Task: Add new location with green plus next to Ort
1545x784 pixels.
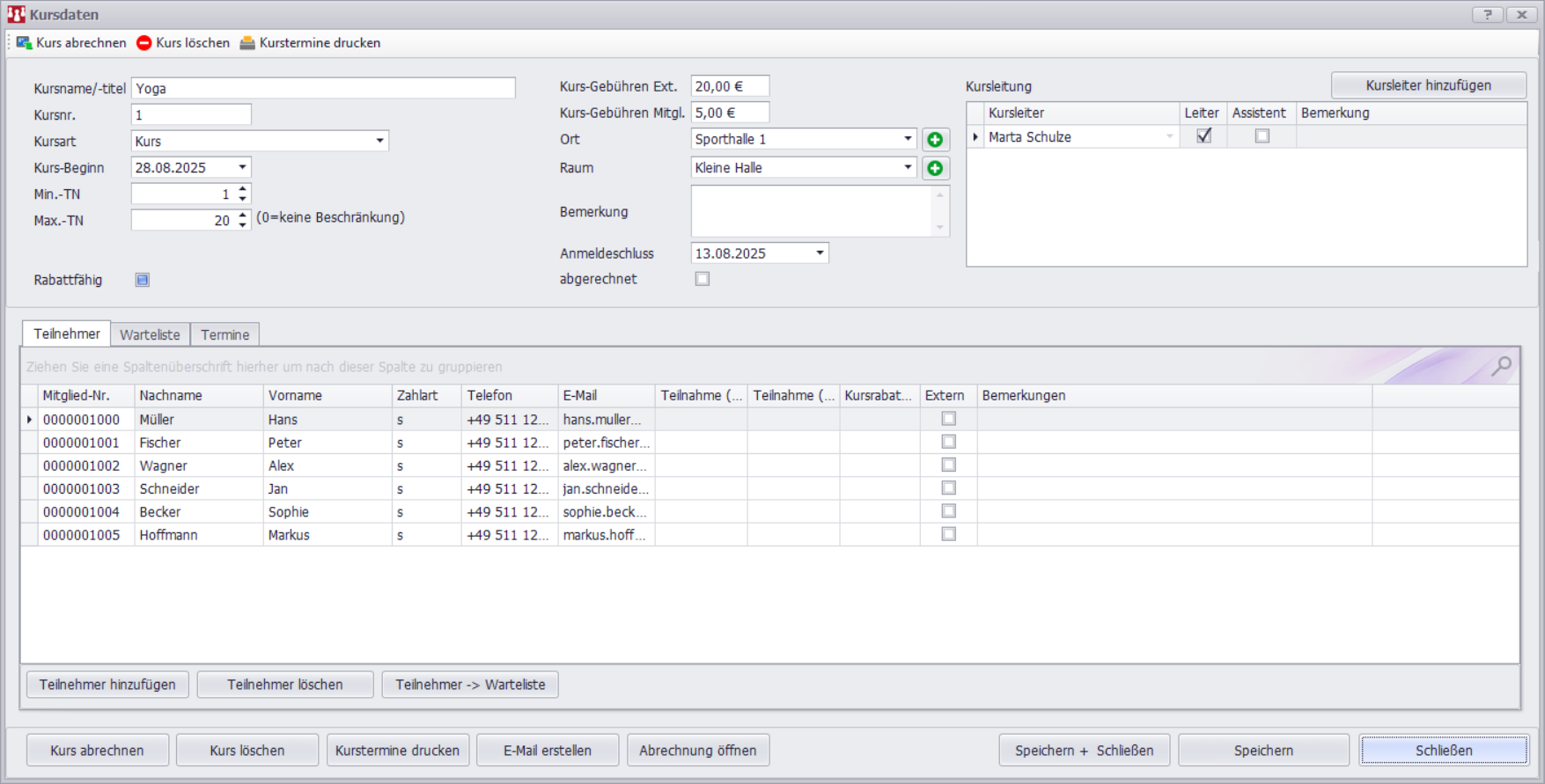Action: [x=935, y=140]
